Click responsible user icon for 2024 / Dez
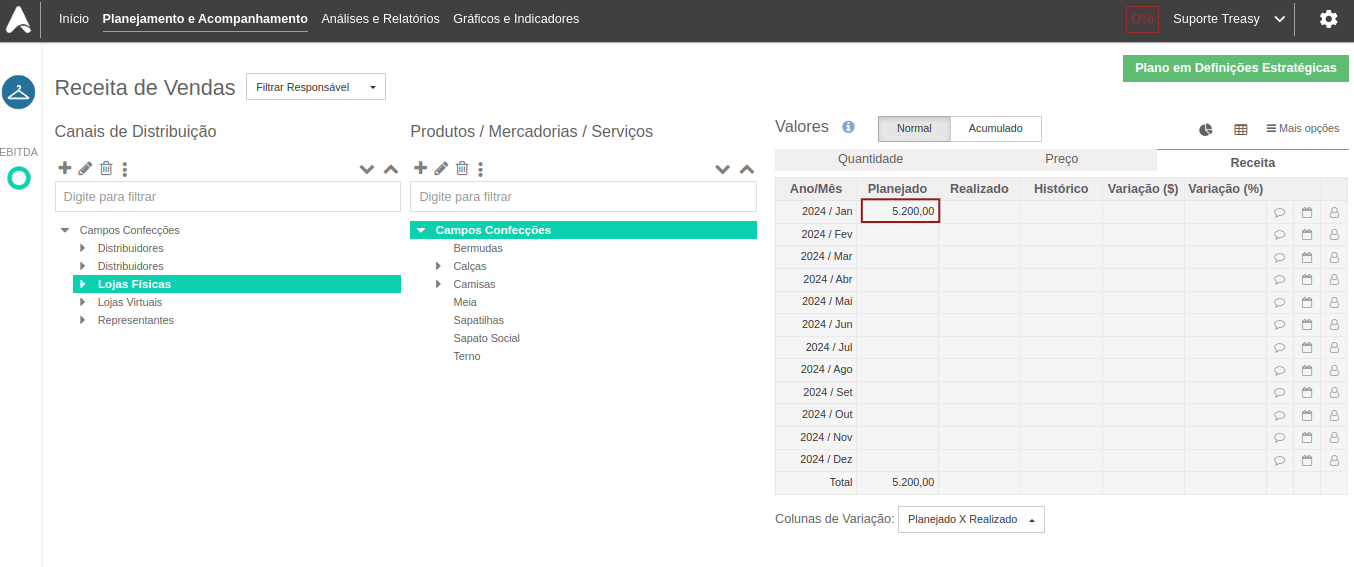The height and width of the screenshot is (567, 1354). click(x=1334, y=460)
